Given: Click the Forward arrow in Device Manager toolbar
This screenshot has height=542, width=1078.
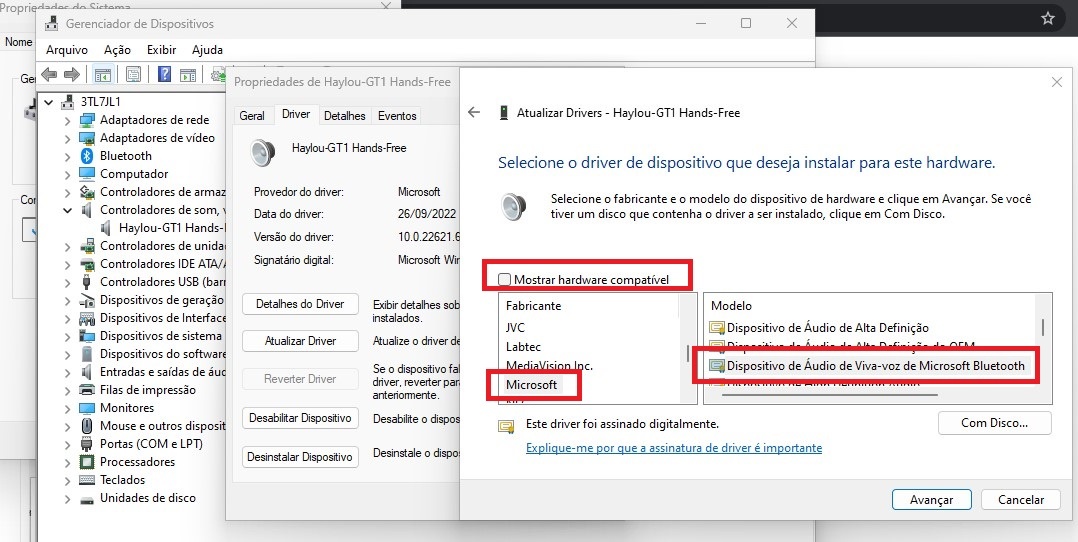Looking at the screenshot, I should (72, 74).
